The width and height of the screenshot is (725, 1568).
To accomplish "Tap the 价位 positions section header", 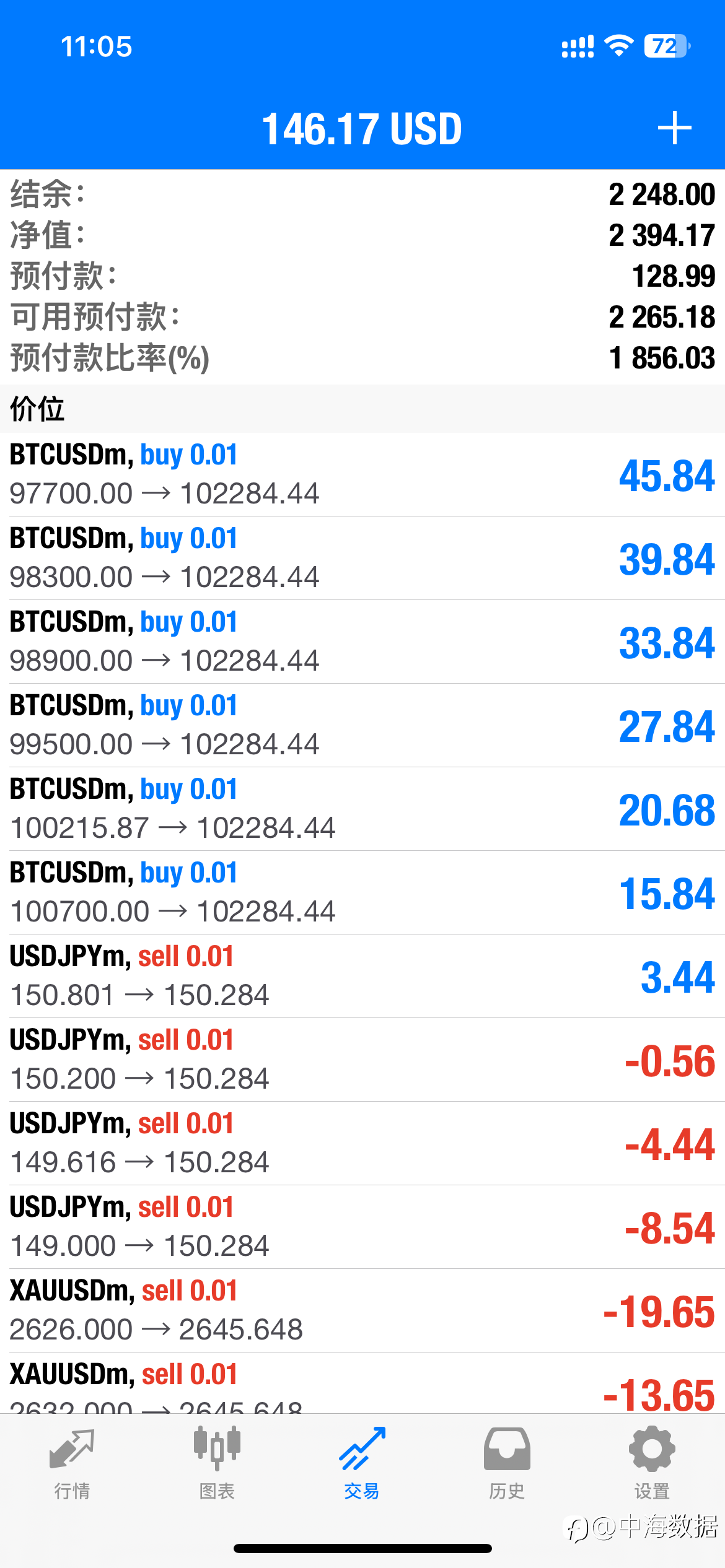I will pyautogui.click(x=362, y=409).
